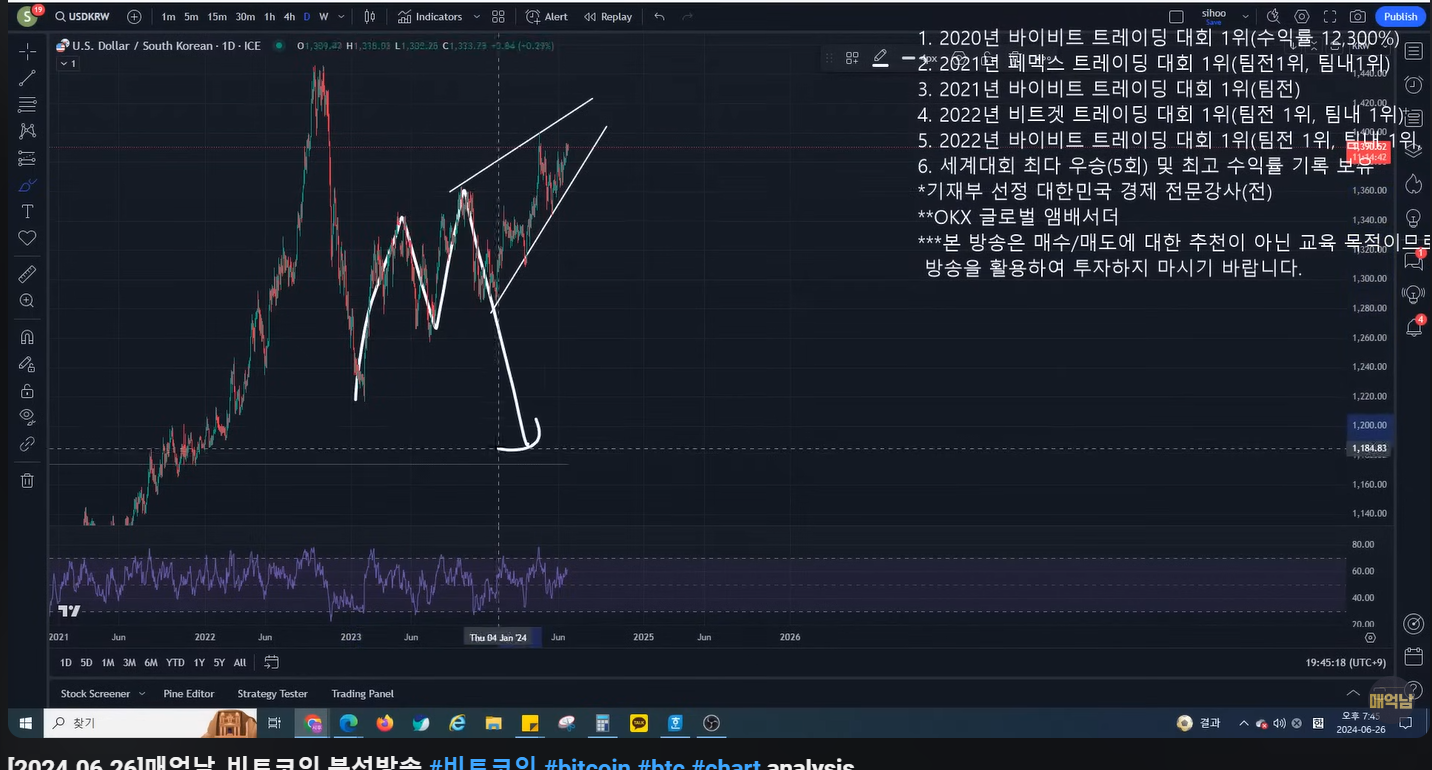Open the pattern drawing tools
Image resolution: width=1432 pixels, height=770 pixels.
[27, 131]
